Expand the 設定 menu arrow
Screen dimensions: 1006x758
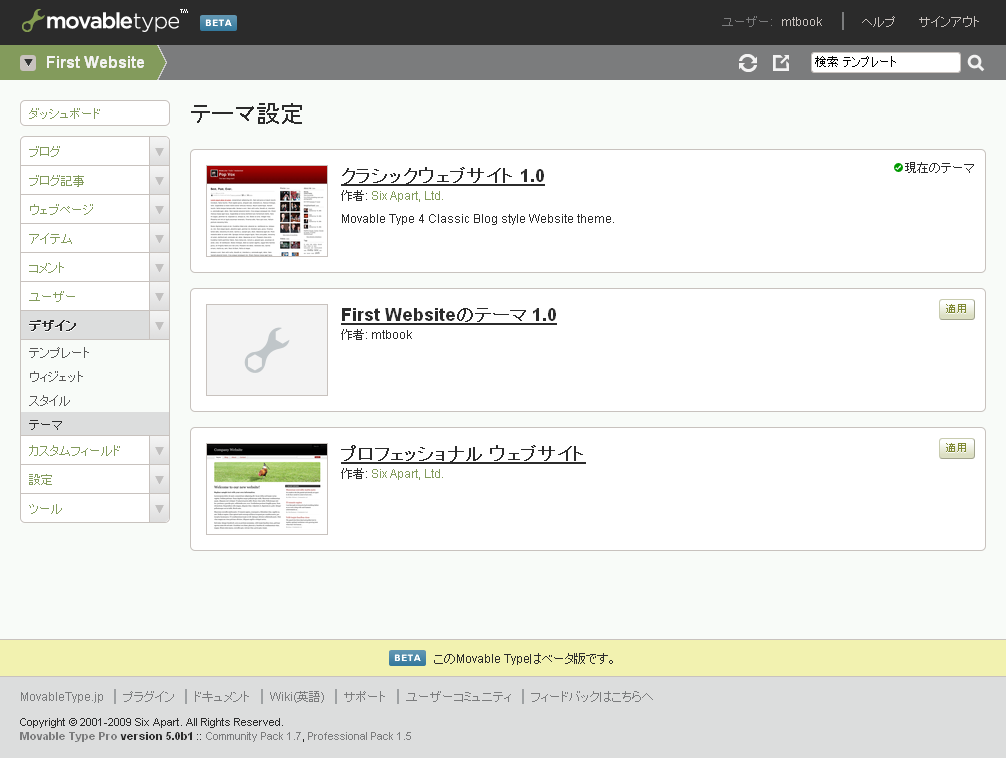(159, 479)
